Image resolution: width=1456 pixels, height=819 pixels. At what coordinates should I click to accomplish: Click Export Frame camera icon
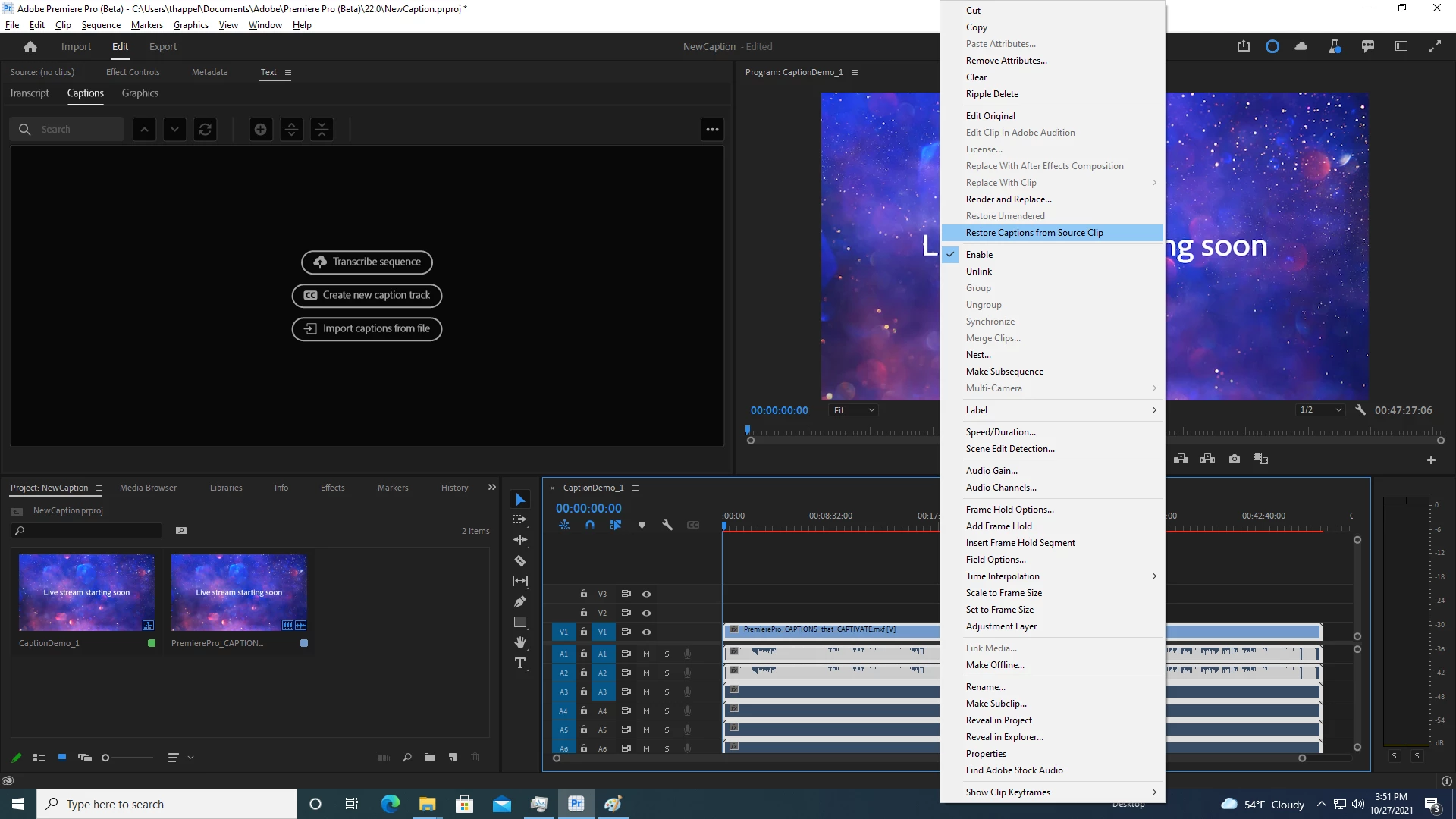coord(1235,459)
